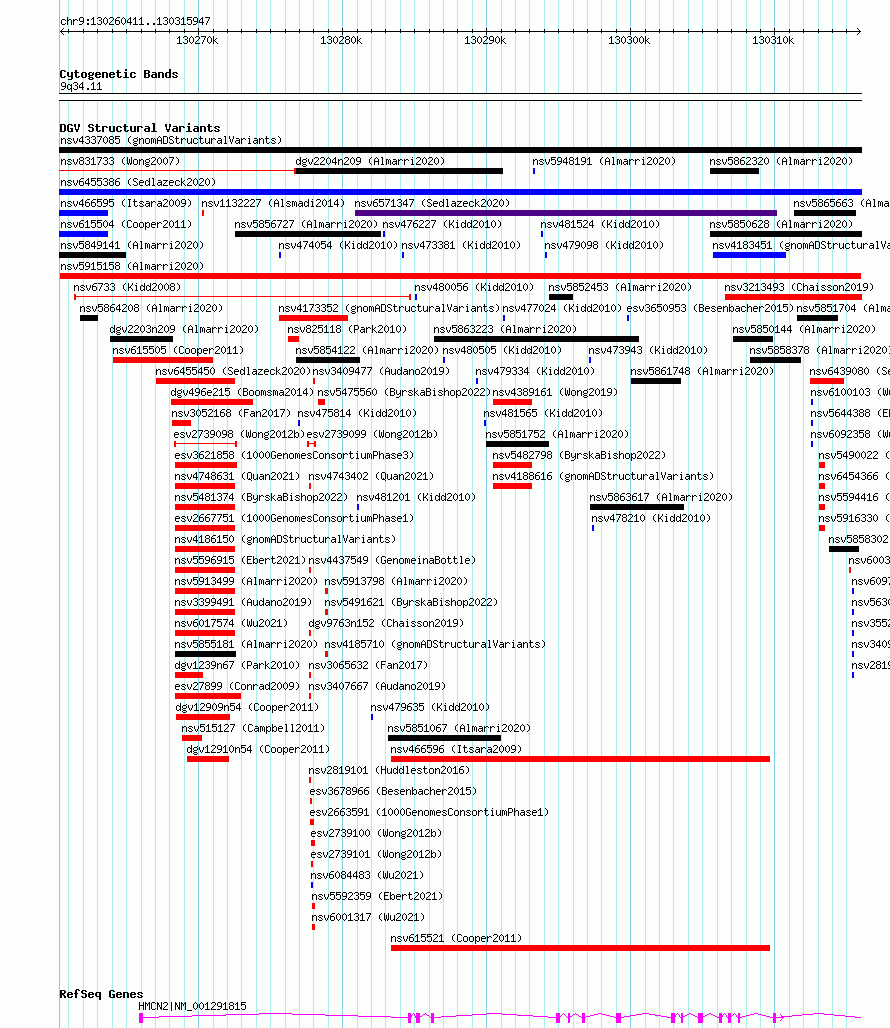Open nsv5863223 (Almarri2020) variant
890x1028 pixels.
(505, 329)
